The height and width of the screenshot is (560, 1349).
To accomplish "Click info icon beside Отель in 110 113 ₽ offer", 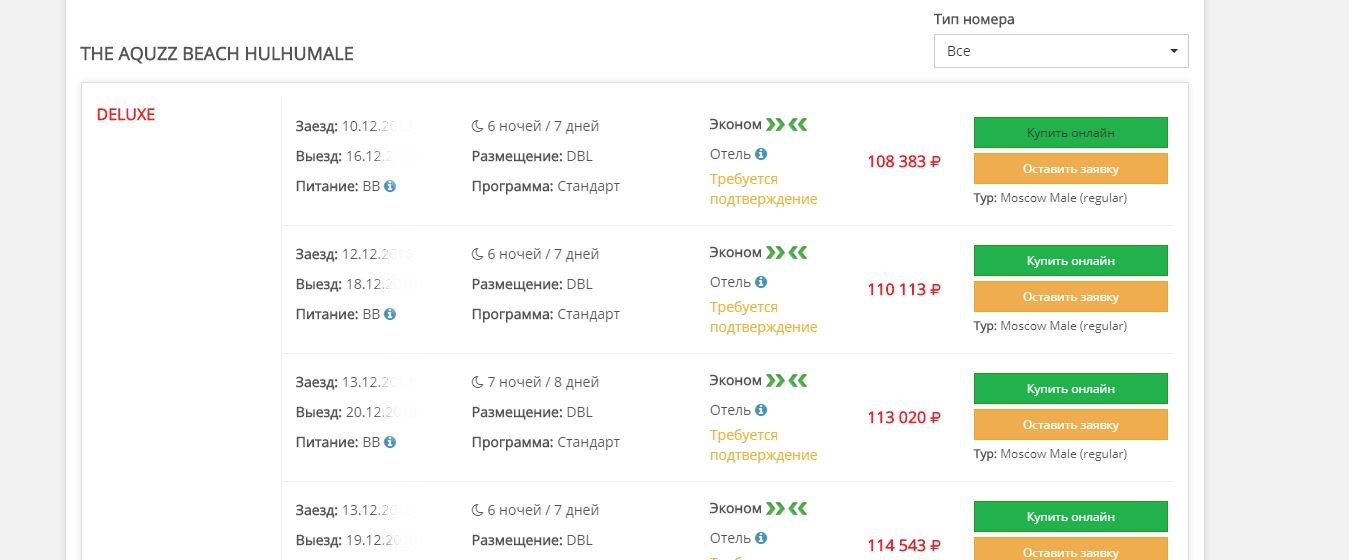I will pos(761,282).
